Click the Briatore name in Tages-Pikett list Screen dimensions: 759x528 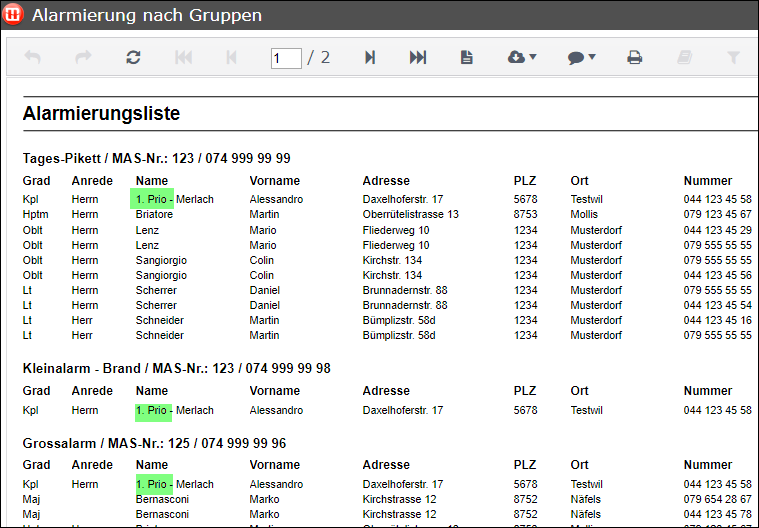[x=154, y=214]
